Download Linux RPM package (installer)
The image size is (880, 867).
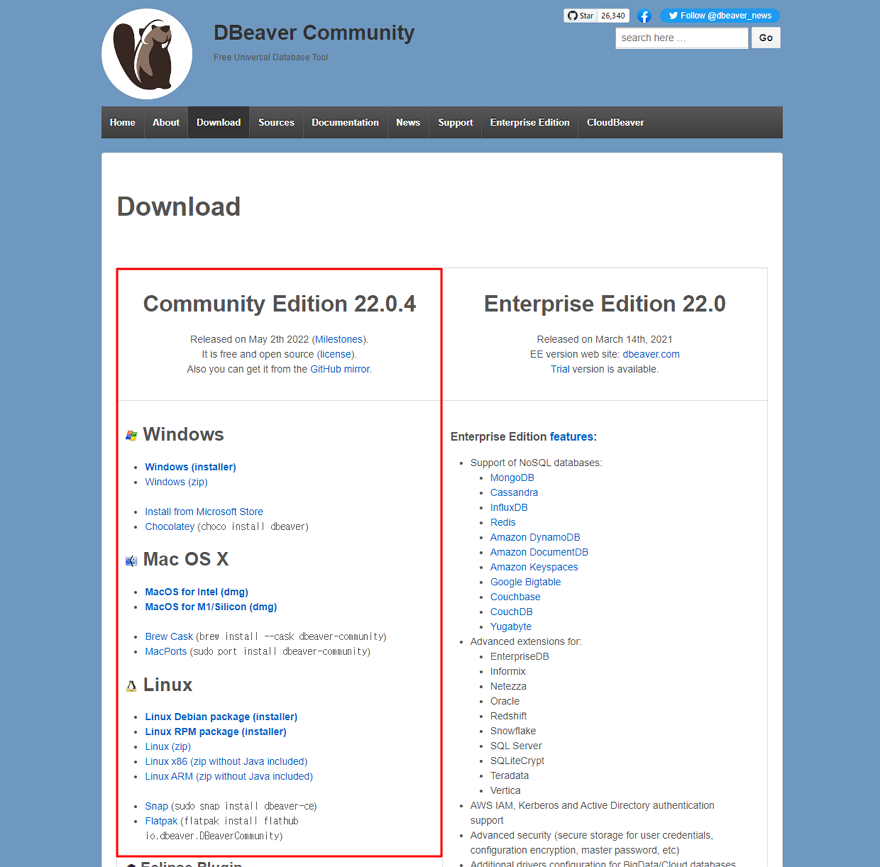(x=216, y=732)
